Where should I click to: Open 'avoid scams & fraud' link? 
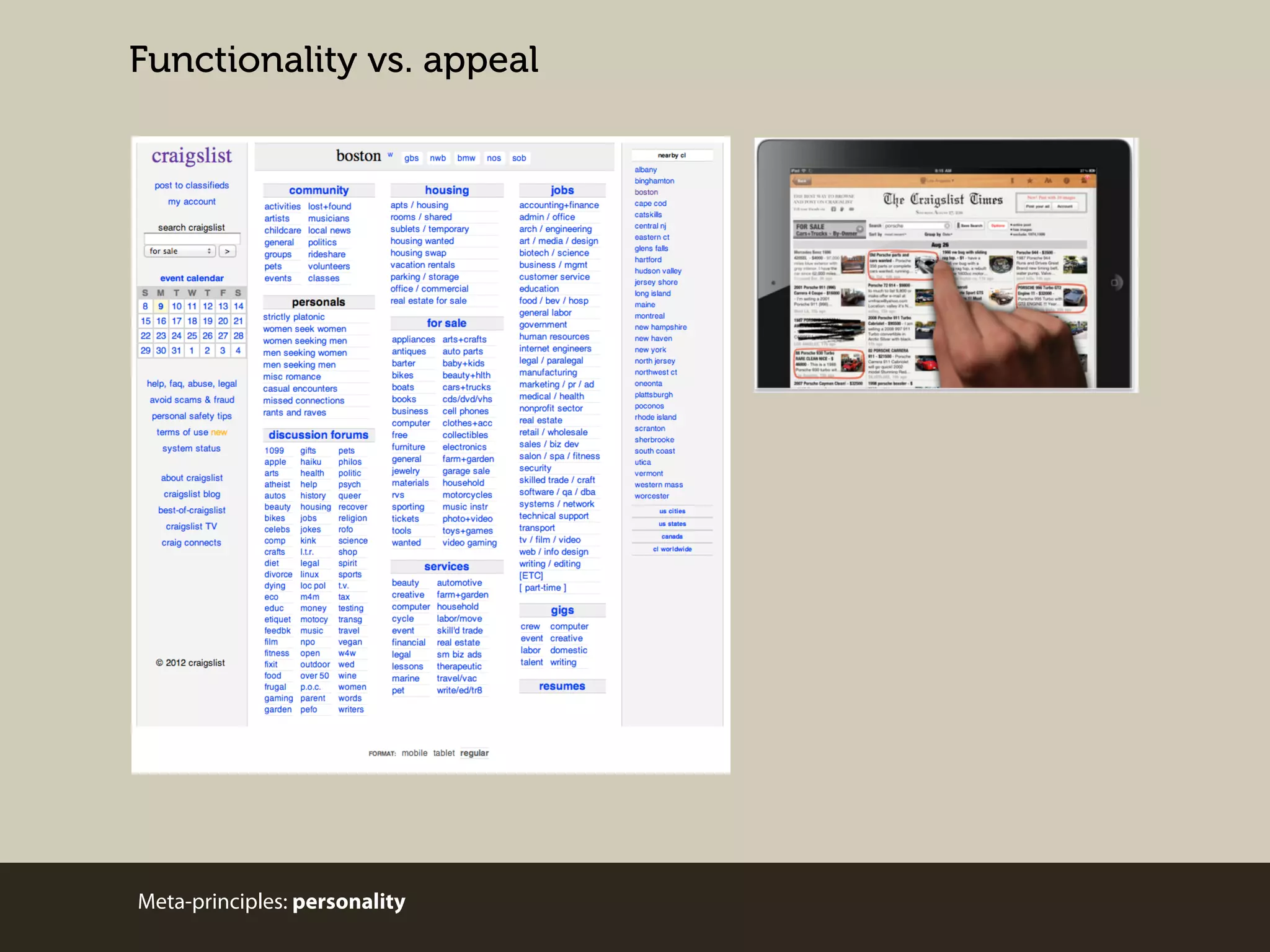click(x=192, y=400)
